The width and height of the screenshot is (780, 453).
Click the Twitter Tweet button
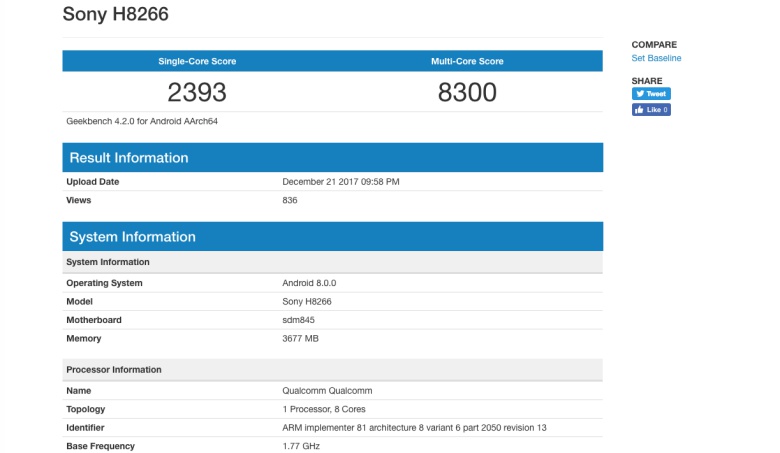pos(650,94)
